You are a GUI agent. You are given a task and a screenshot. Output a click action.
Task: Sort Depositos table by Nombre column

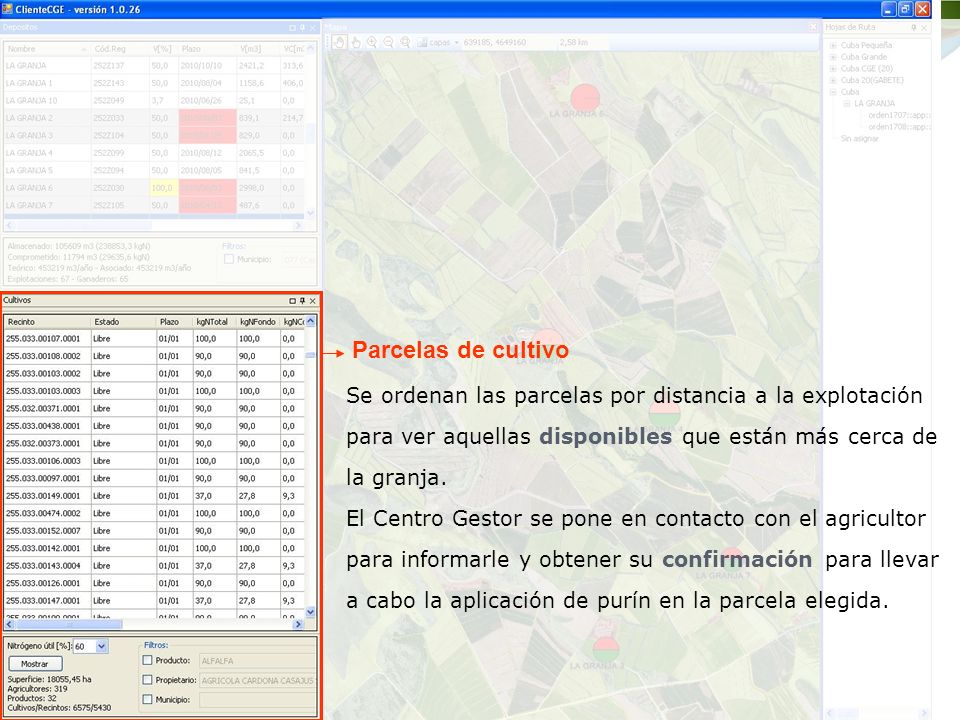click(x=47, y=48)
